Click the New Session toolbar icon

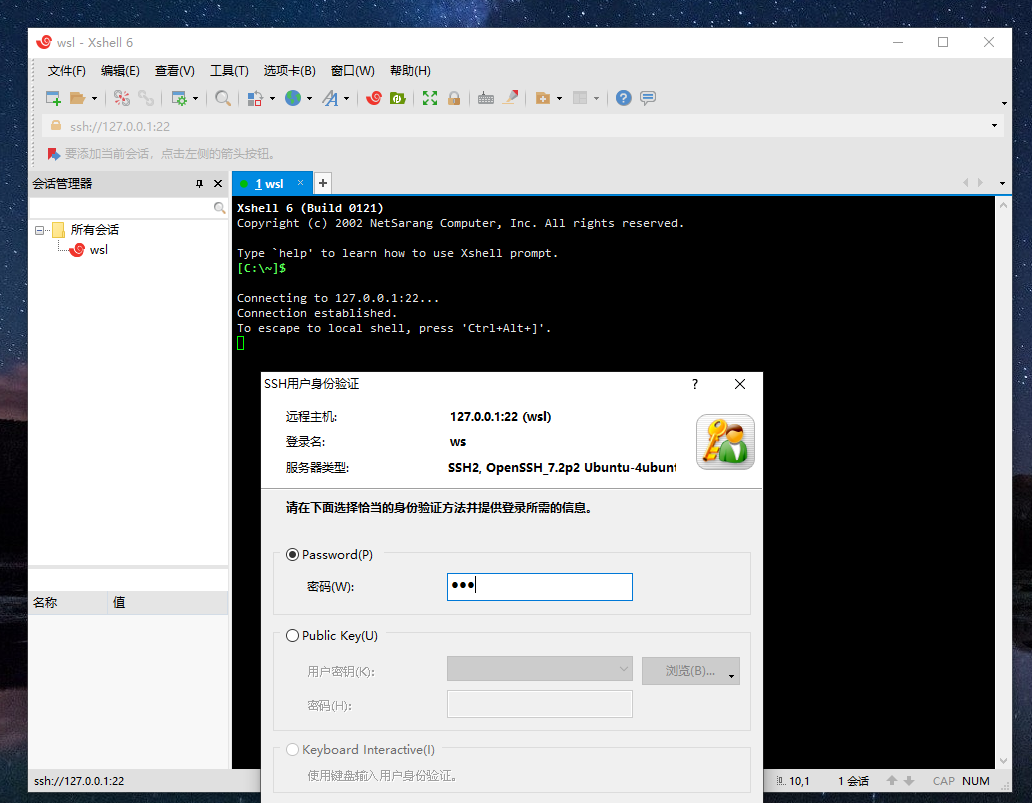54,98
